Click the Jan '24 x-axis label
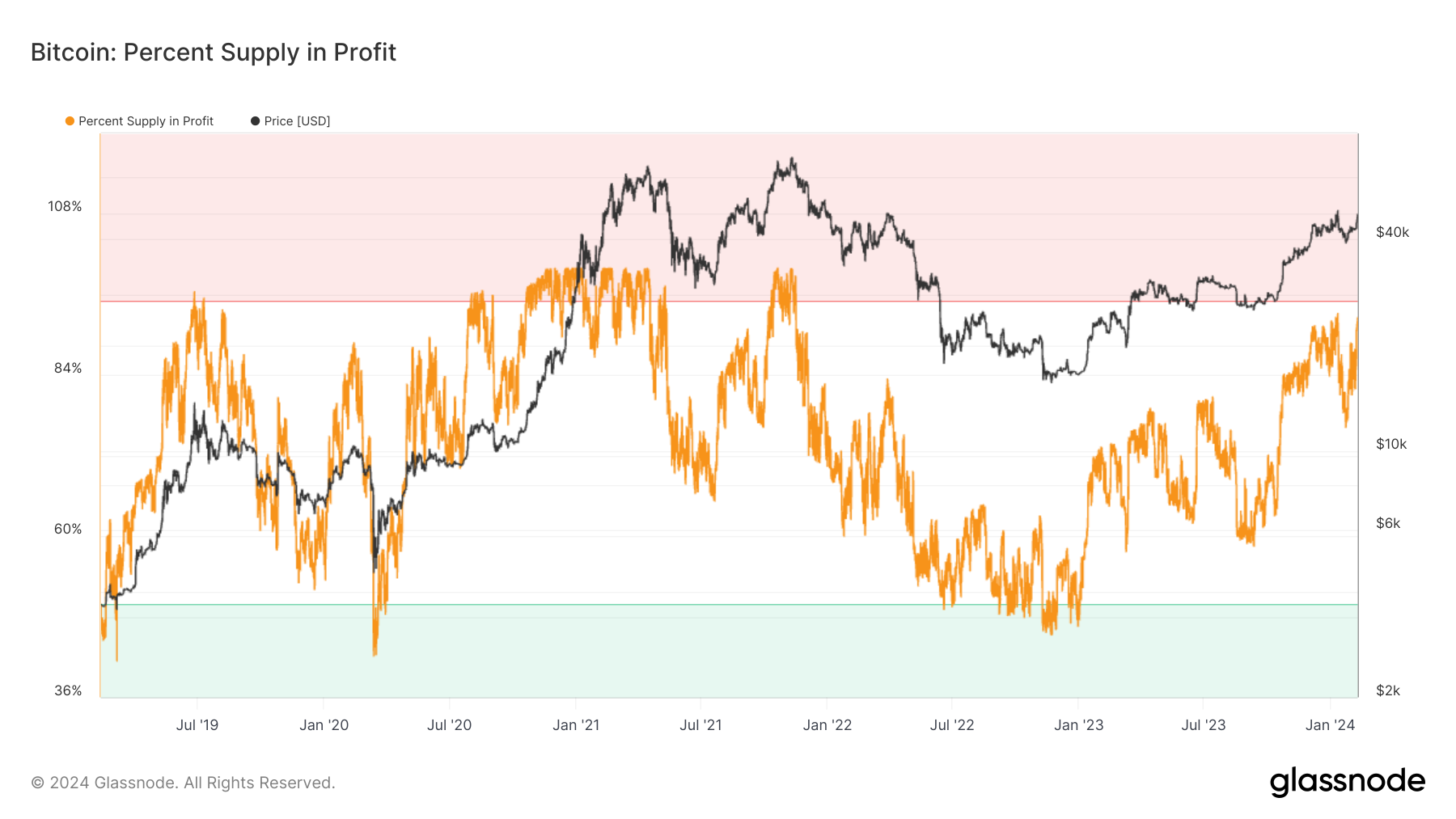Viewport: 1456px width, 819px height. point(1330,725)
